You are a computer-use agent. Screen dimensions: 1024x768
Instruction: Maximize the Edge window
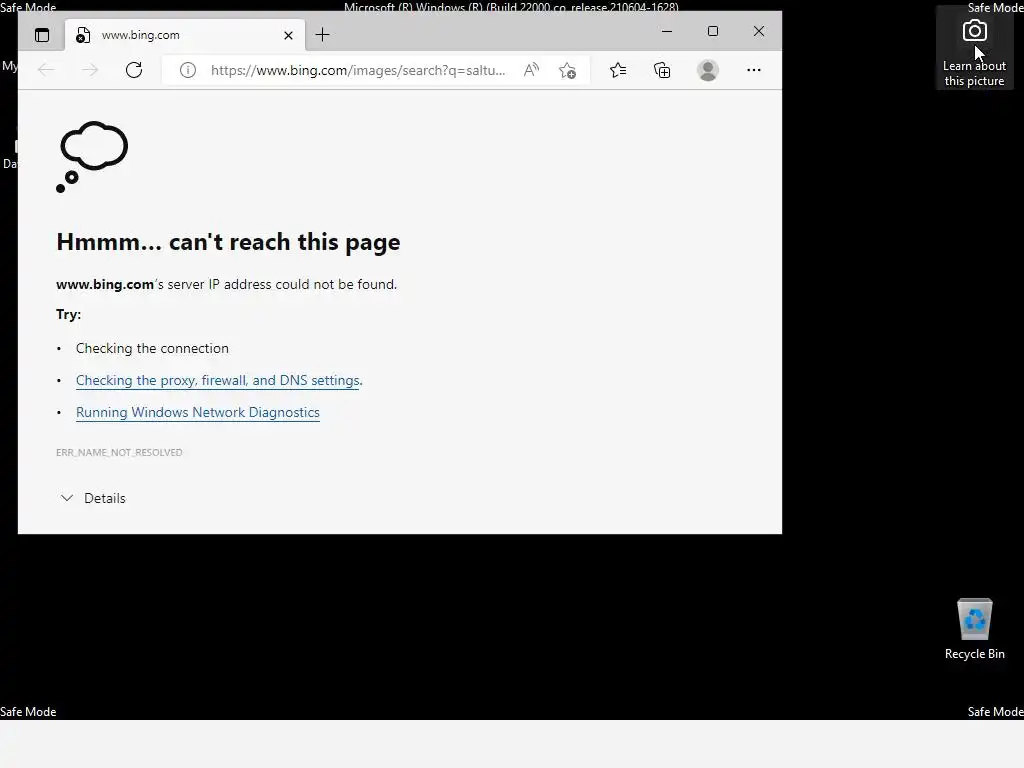[x=713, y=31]
